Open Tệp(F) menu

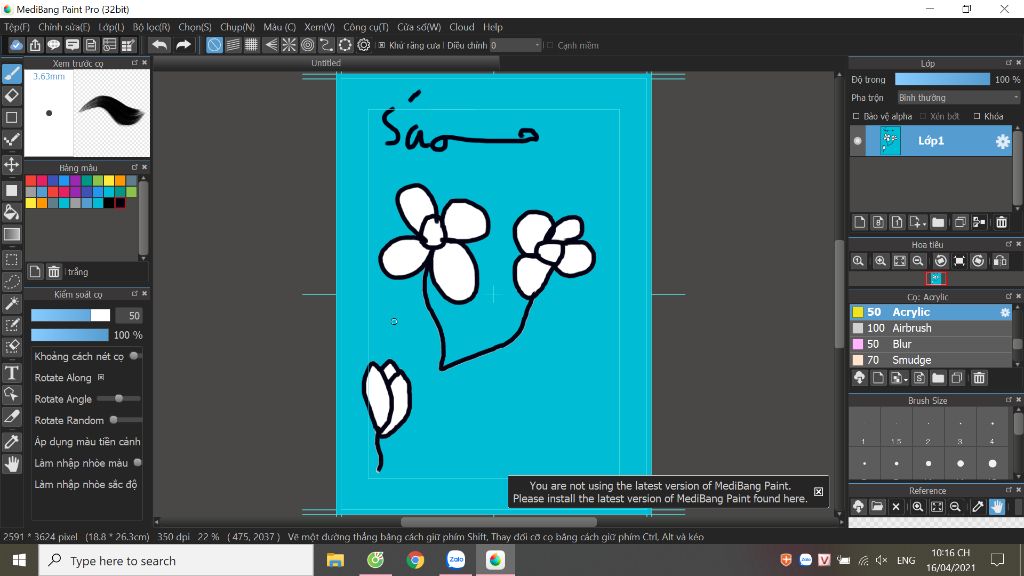pos(17,27)
